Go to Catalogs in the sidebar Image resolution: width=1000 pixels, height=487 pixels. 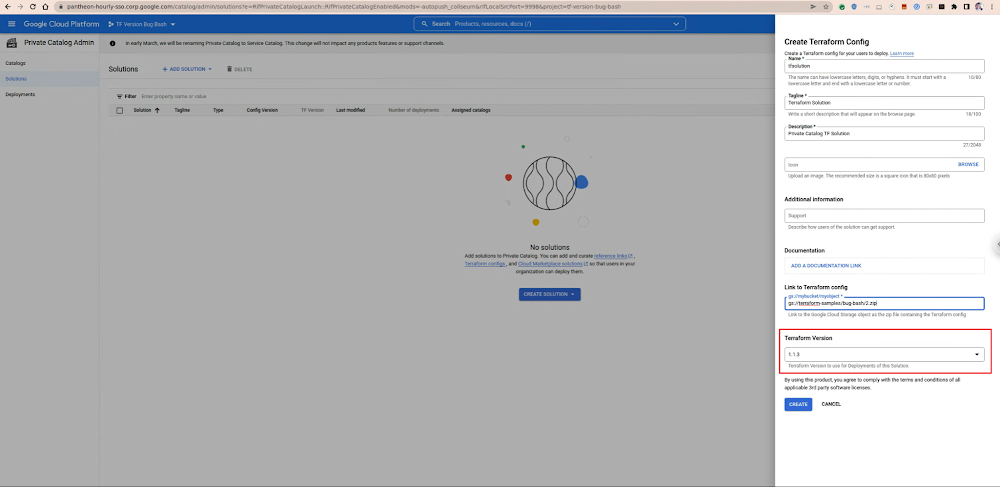(x=16, y=62)
